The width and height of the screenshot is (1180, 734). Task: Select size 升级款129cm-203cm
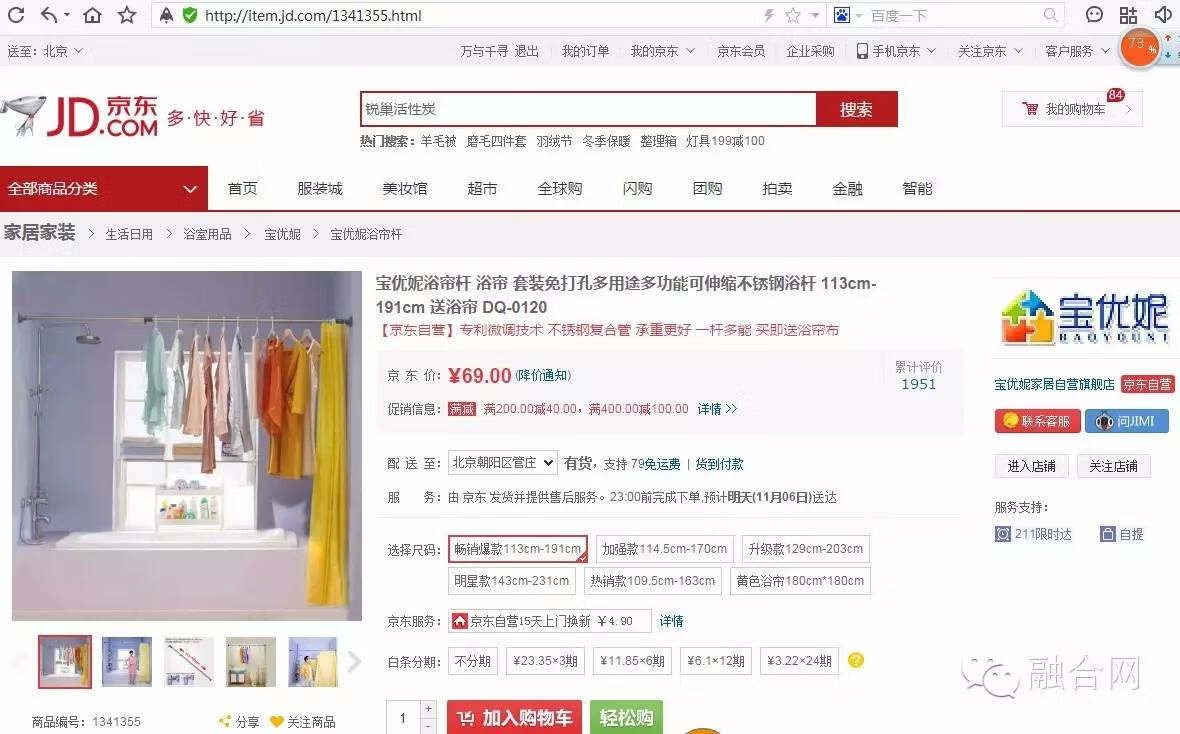tap(805, 549)
